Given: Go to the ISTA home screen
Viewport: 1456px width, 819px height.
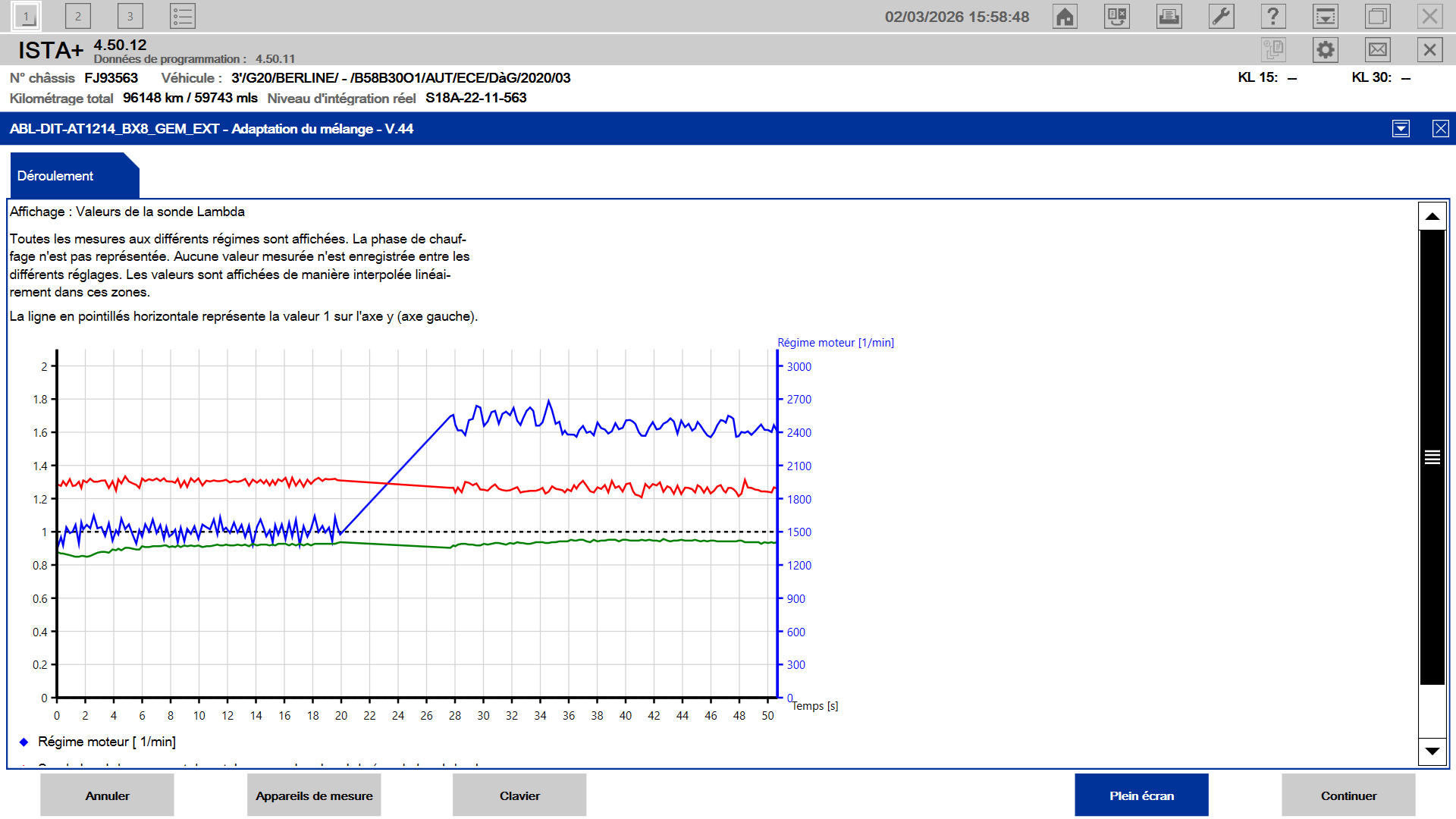Looking at the screenshot, I should (1065, 16).
